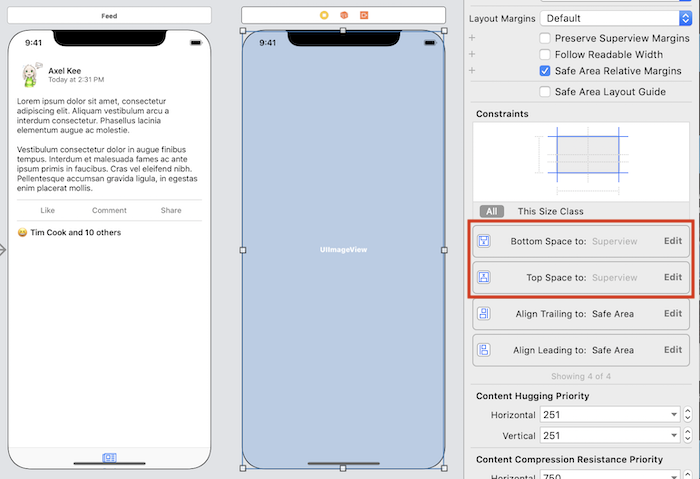Switch to This Size Class tab
The image size is (700, 479).
550,211
